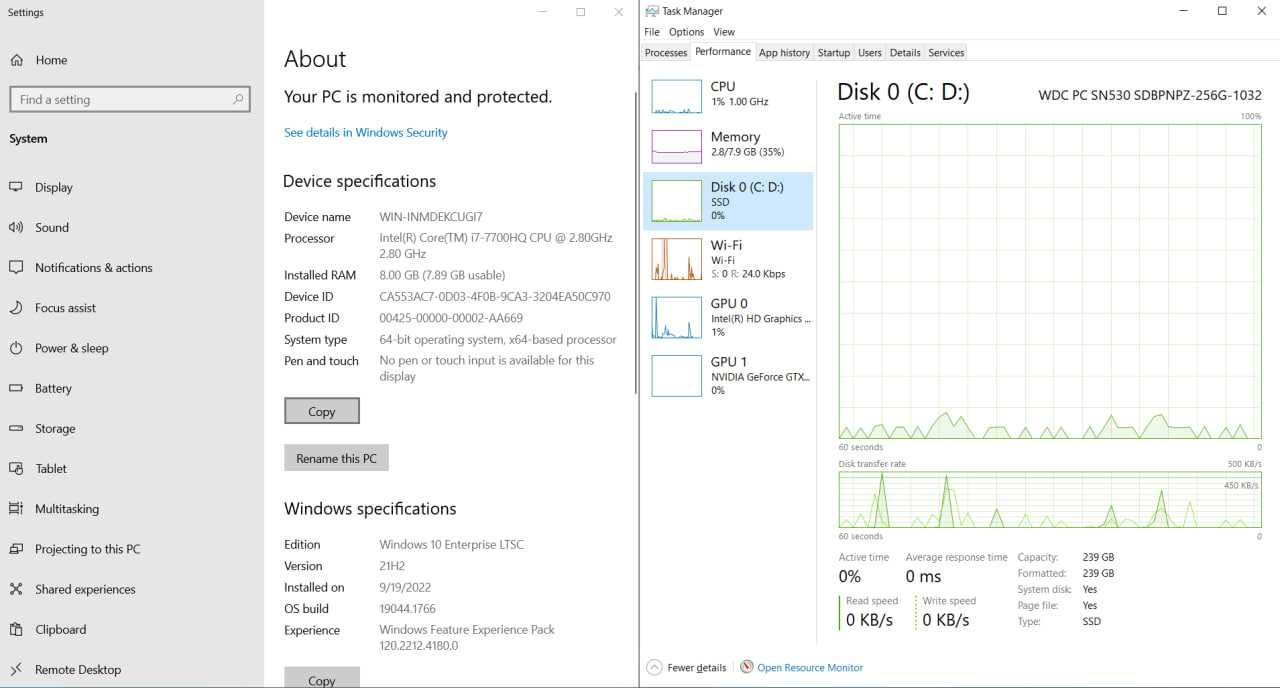Select the GPU 0 graph thumbnail
This screenshot has width=1280, height=688.
pyautogui.click(x=677, y=317)
